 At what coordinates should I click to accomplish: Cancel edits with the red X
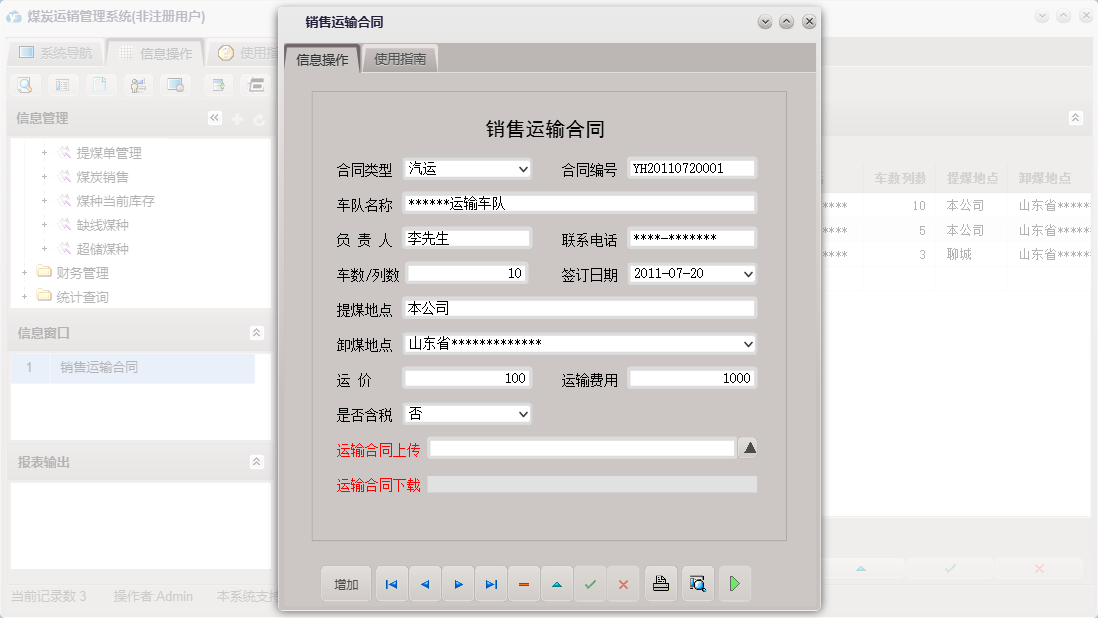pyautogui.click(x=623, y=583)
